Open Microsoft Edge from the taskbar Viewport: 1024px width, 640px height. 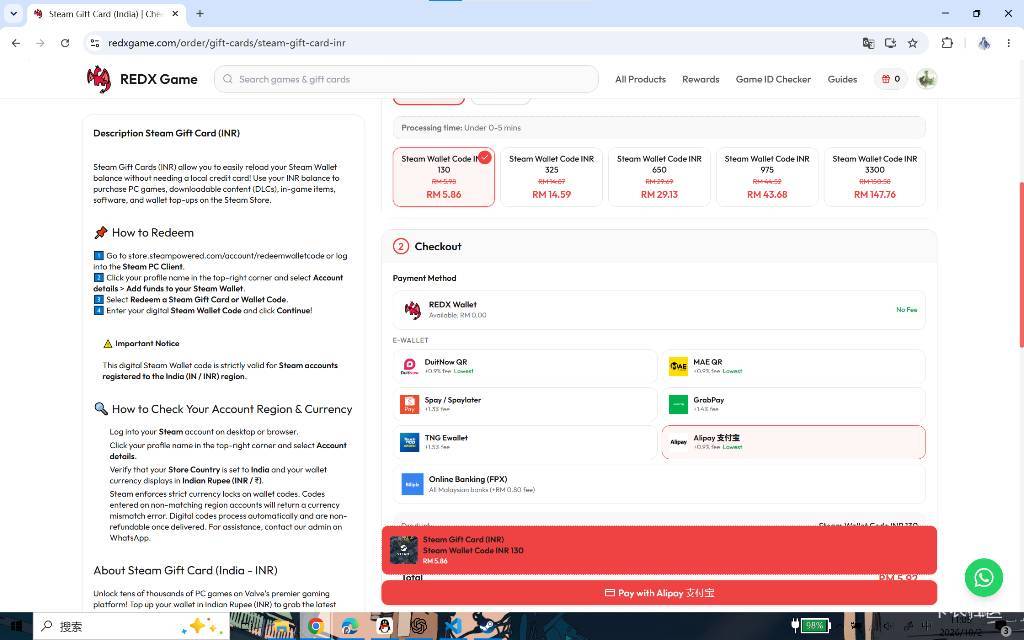[350, 626]
